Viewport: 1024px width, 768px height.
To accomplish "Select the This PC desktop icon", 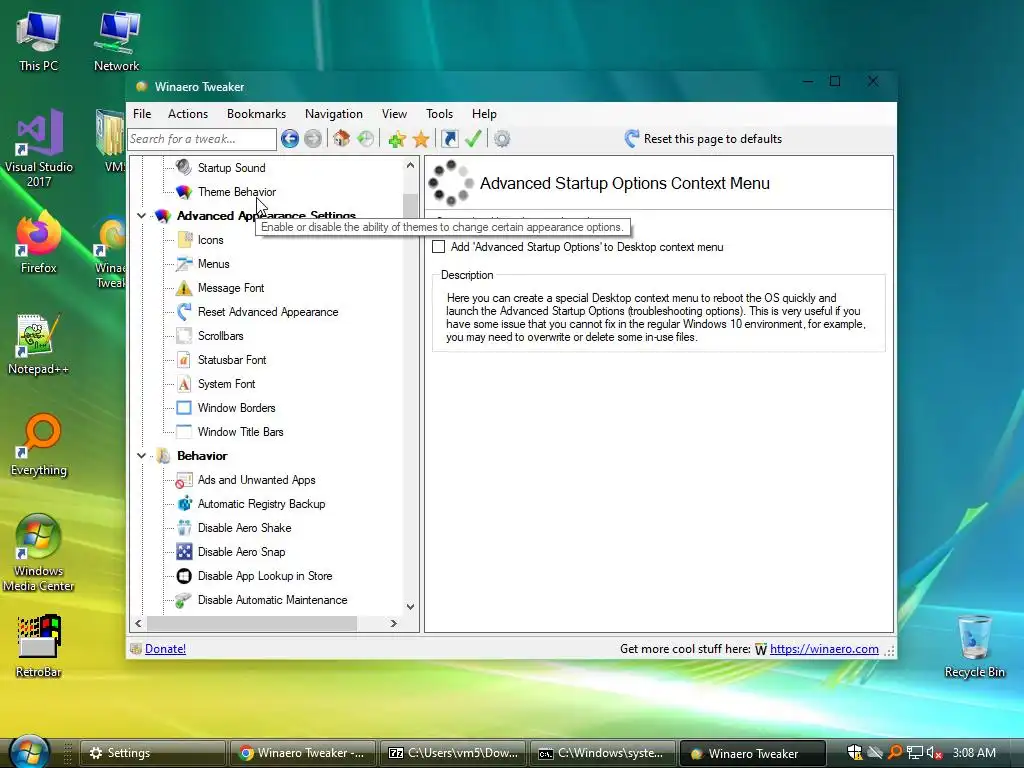I will (39, 42).
